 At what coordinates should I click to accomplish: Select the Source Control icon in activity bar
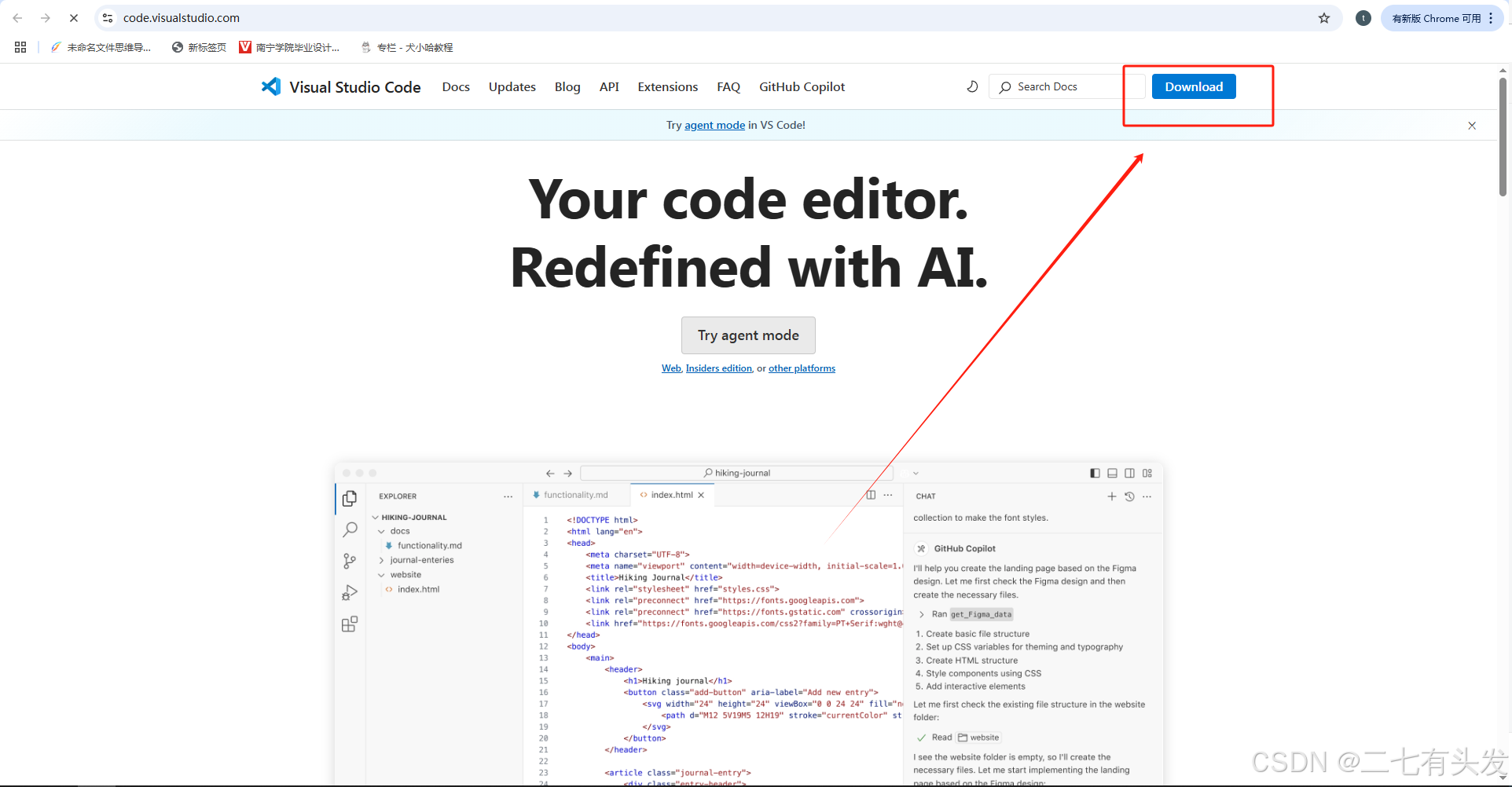click(350, 561)
